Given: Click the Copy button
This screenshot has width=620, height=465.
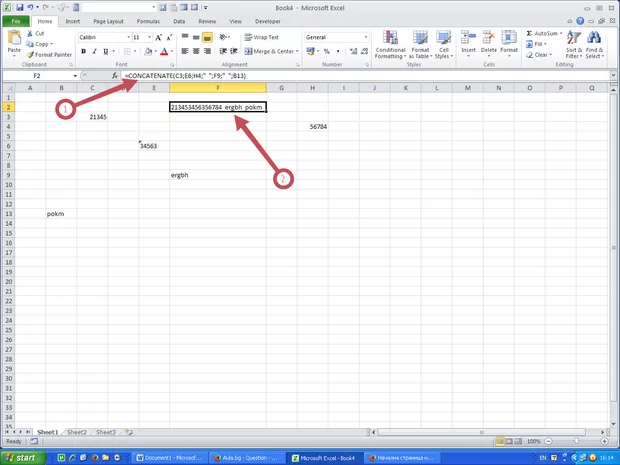Looking at the screenshot, I should click(x=39, y=44).
